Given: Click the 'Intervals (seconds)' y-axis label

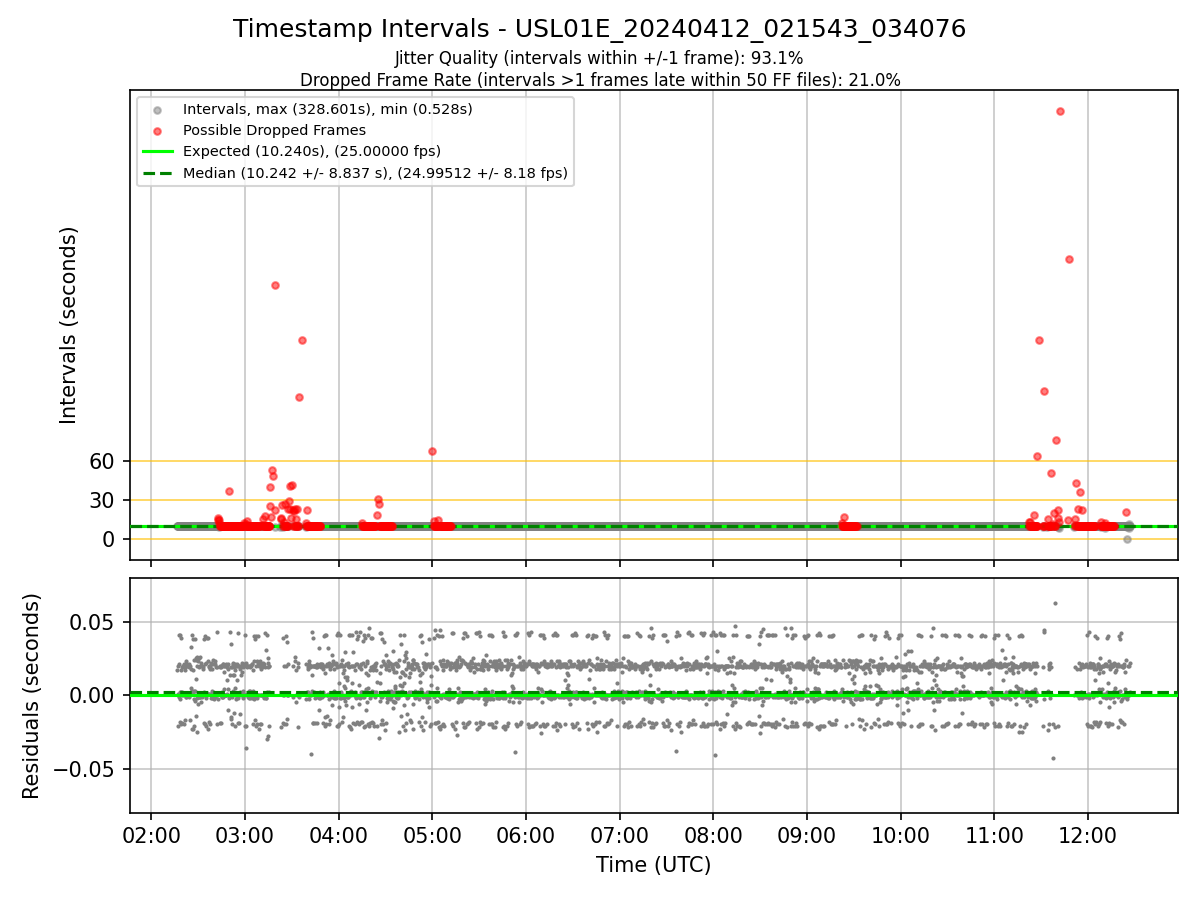Looking at the screenshot, I should click(x=69, y=325).
